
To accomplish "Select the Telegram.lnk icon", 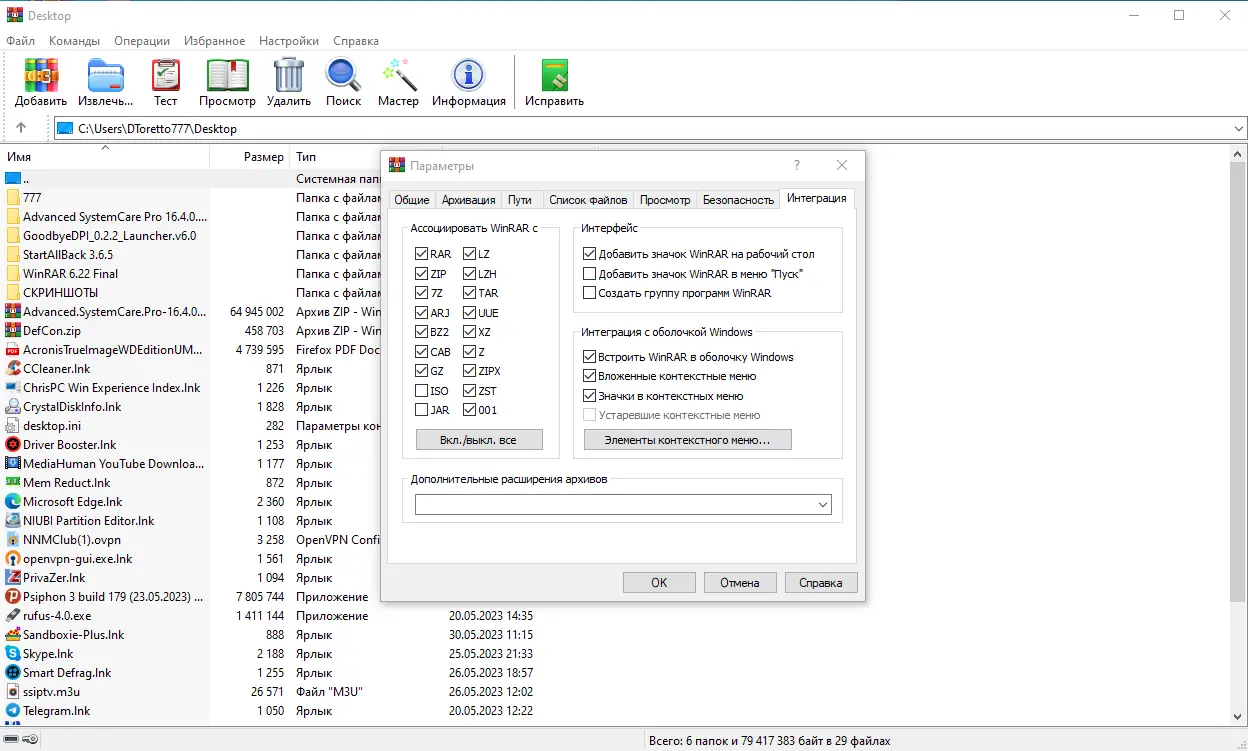I will click(13, 711).
